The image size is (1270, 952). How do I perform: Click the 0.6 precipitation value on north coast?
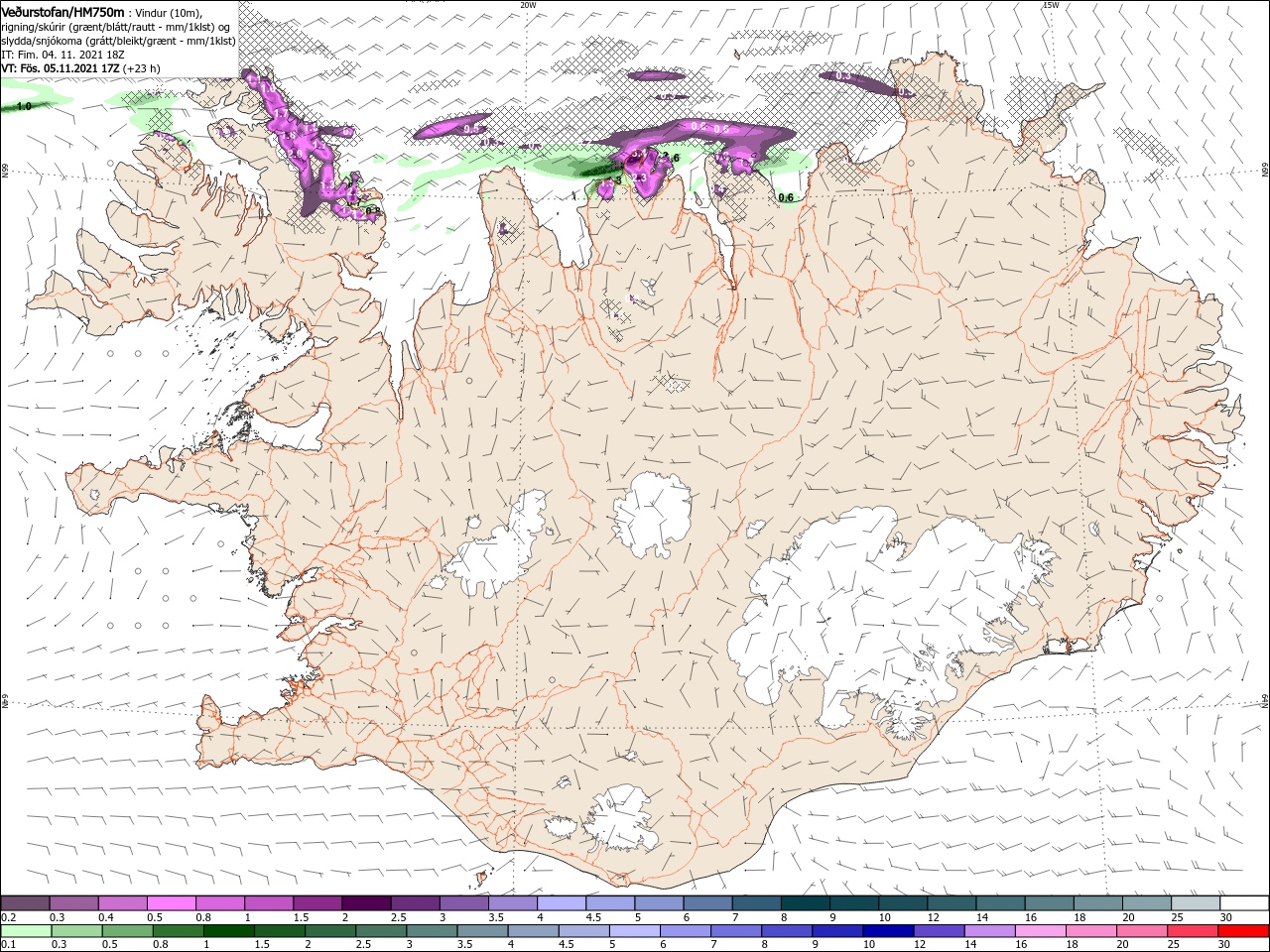[x=786, y=198]
